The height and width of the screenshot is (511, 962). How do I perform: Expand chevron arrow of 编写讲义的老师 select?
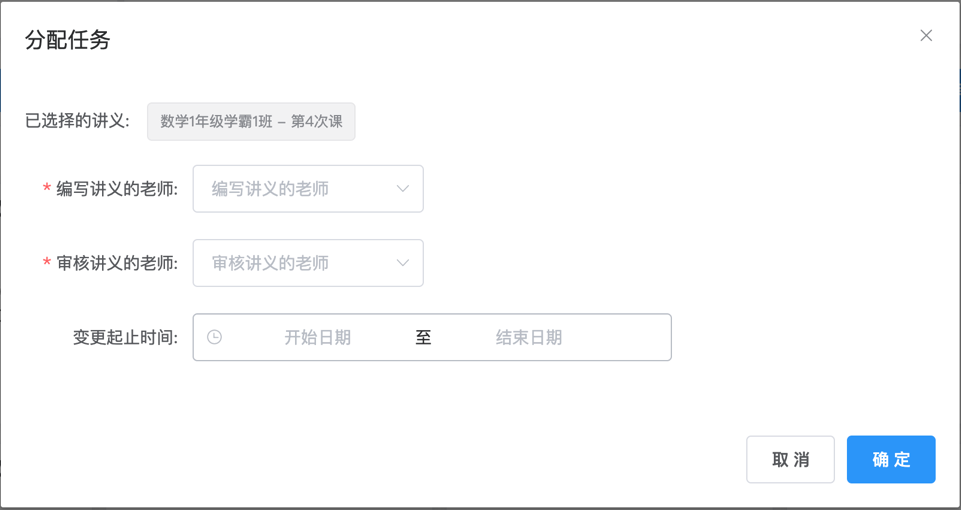(402, 189)
